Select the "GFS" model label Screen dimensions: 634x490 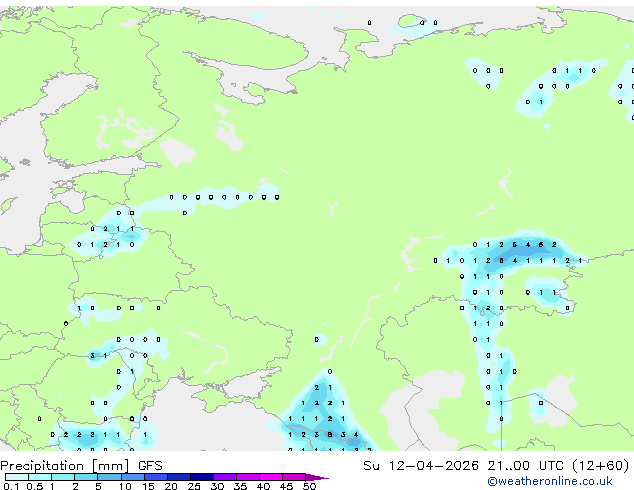[x=150, y=466]
